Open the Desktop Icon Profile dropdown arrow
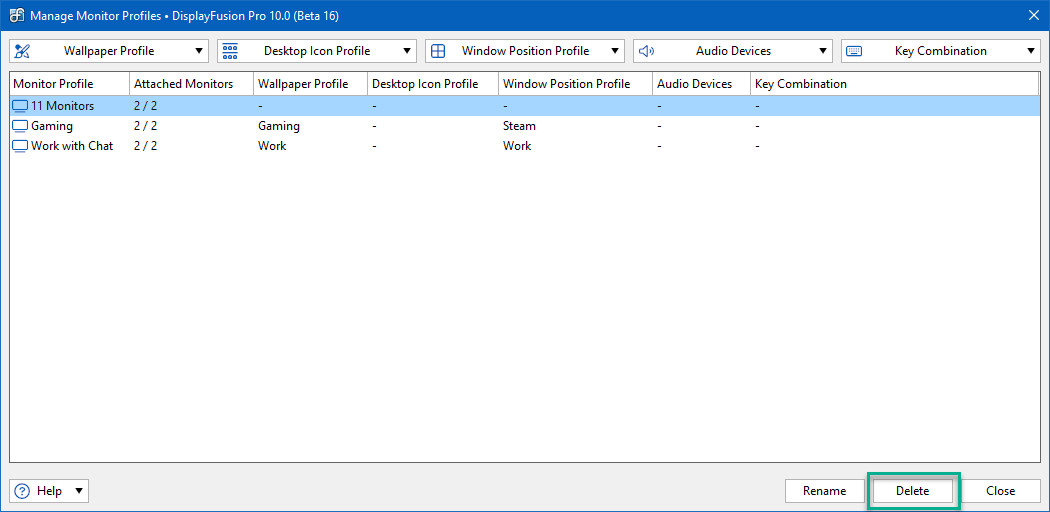The width and height of the screenshot is (1050, 512). click(406, 51)
